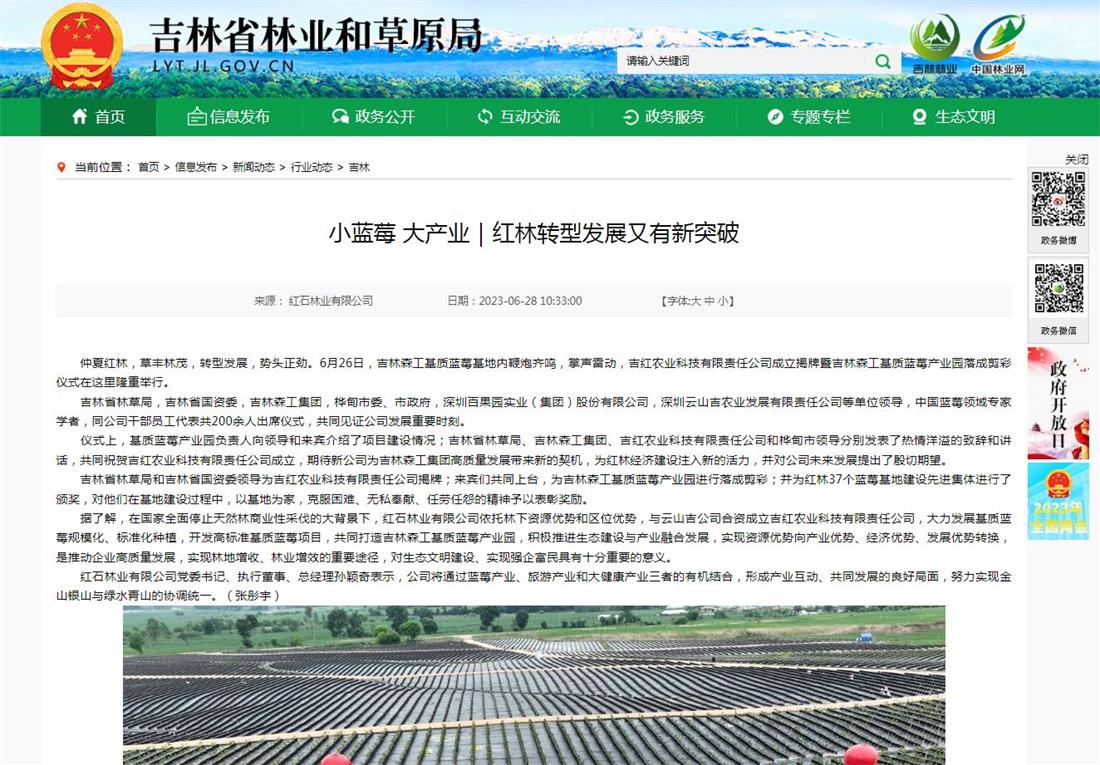Click the national emblem logo
Viewport: 1100px width, 765px height.
(81, 47)
